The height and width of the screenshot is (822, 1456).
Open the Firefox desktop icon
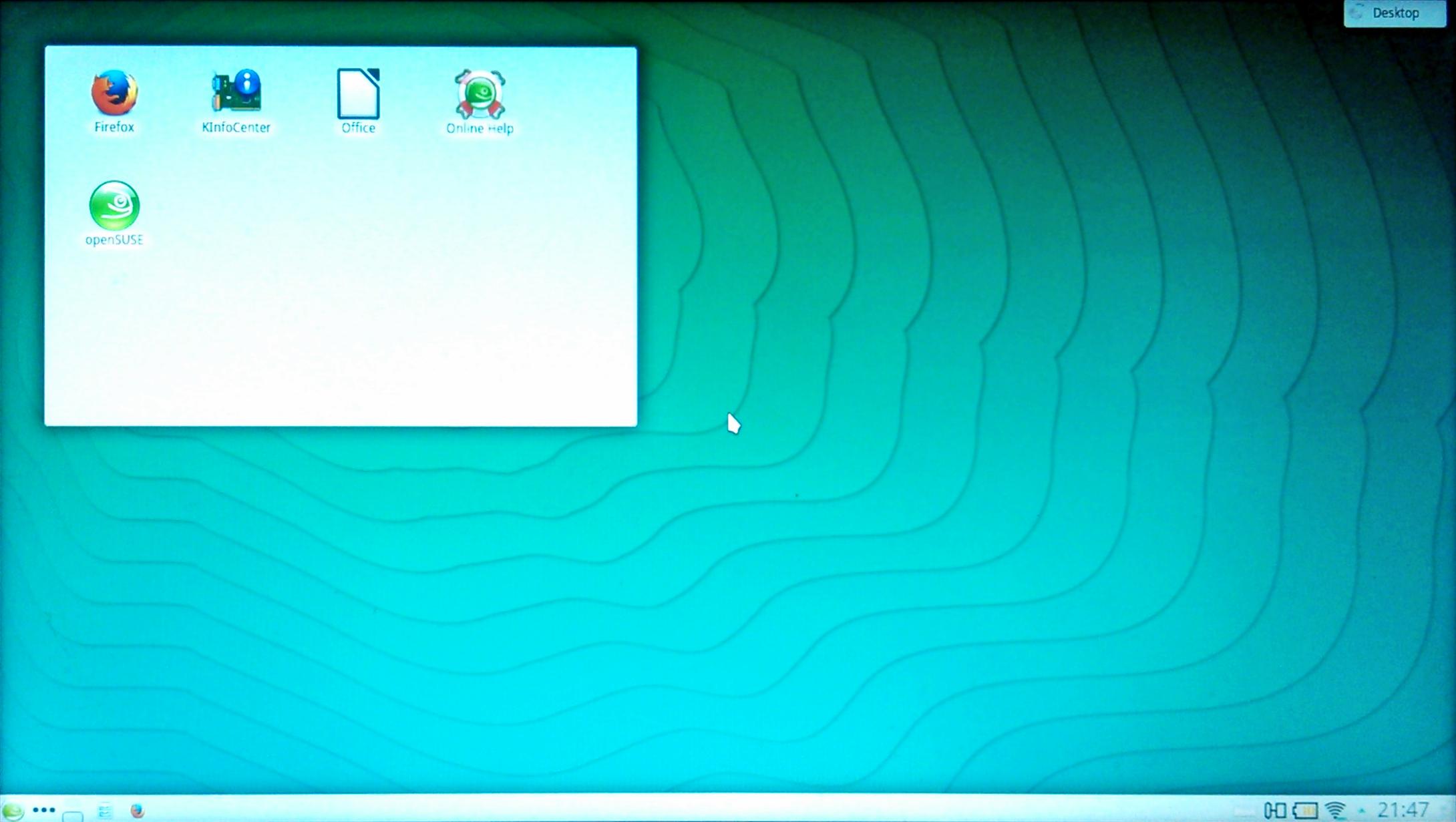(x=114, y=100)
